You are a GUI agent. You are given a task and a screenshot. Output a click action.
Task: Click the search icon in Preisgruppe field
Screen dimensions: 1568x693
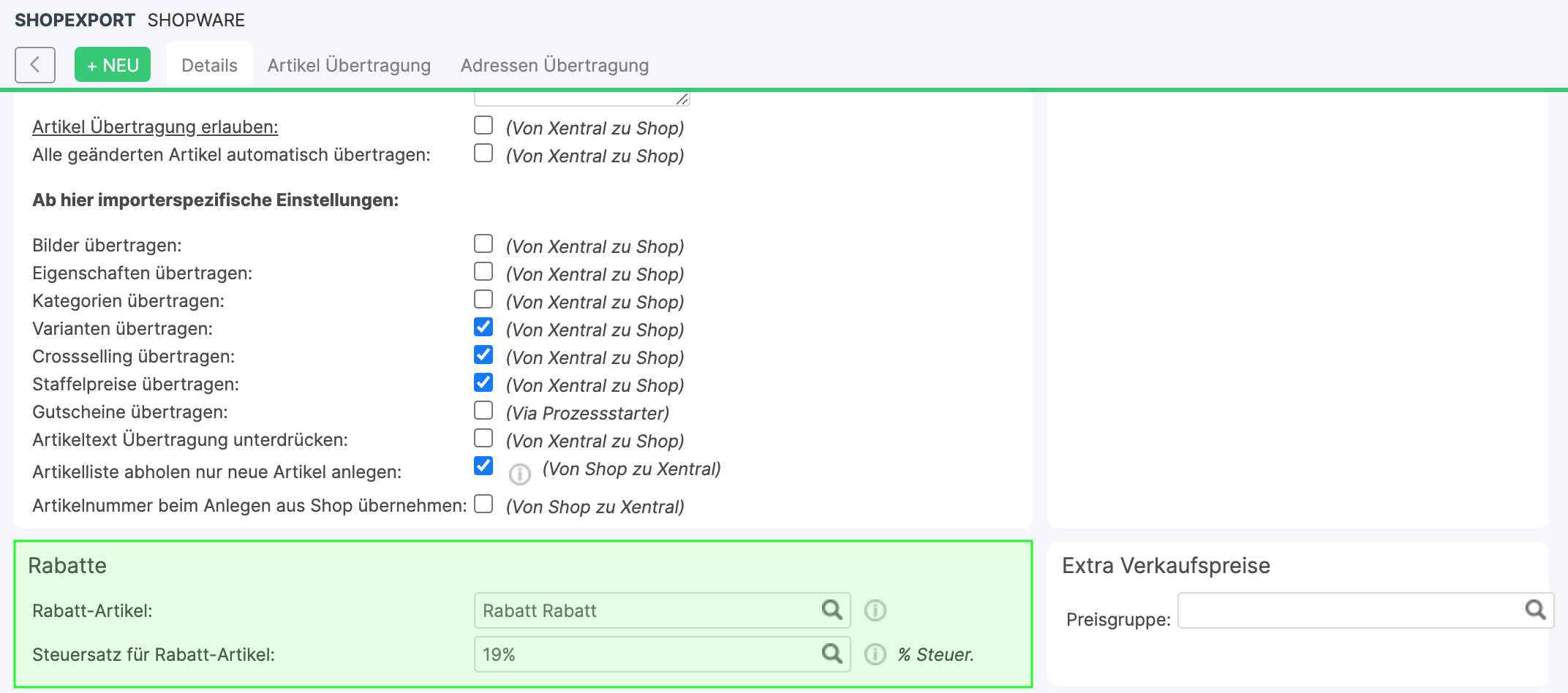(x=1535, y=610)
